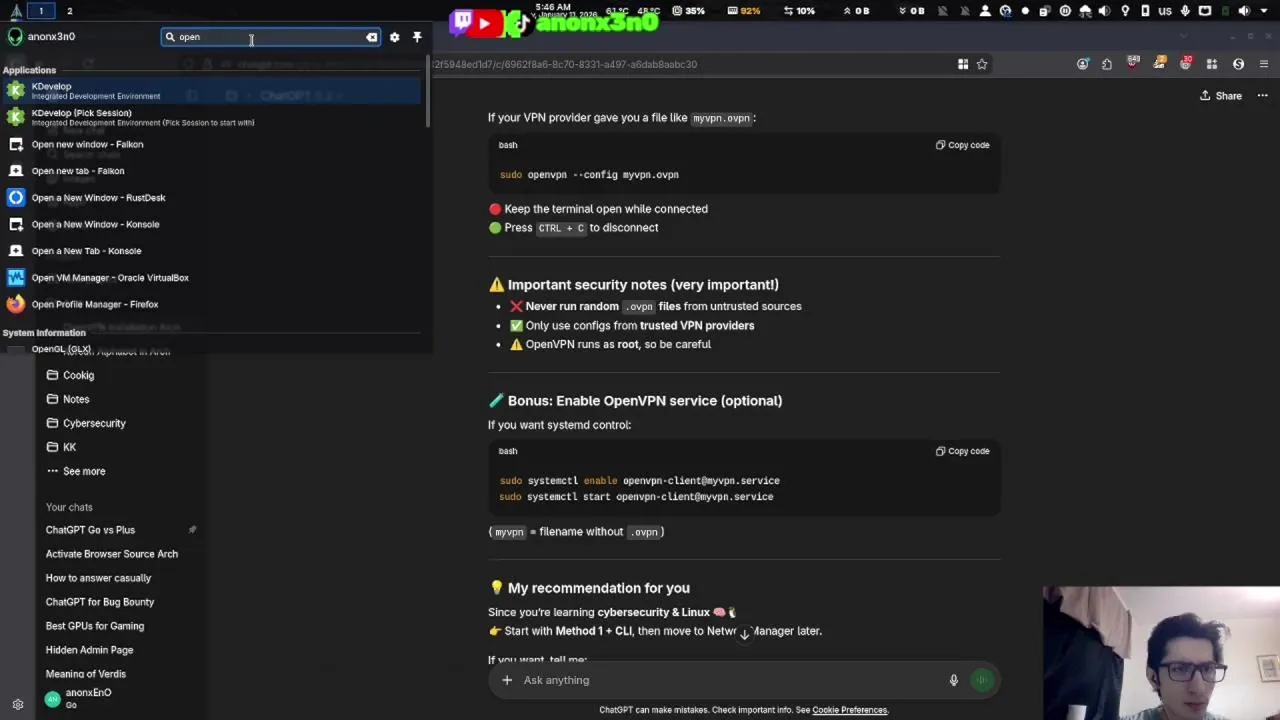Click the lightbulb tray icon

pos(1125,11)
